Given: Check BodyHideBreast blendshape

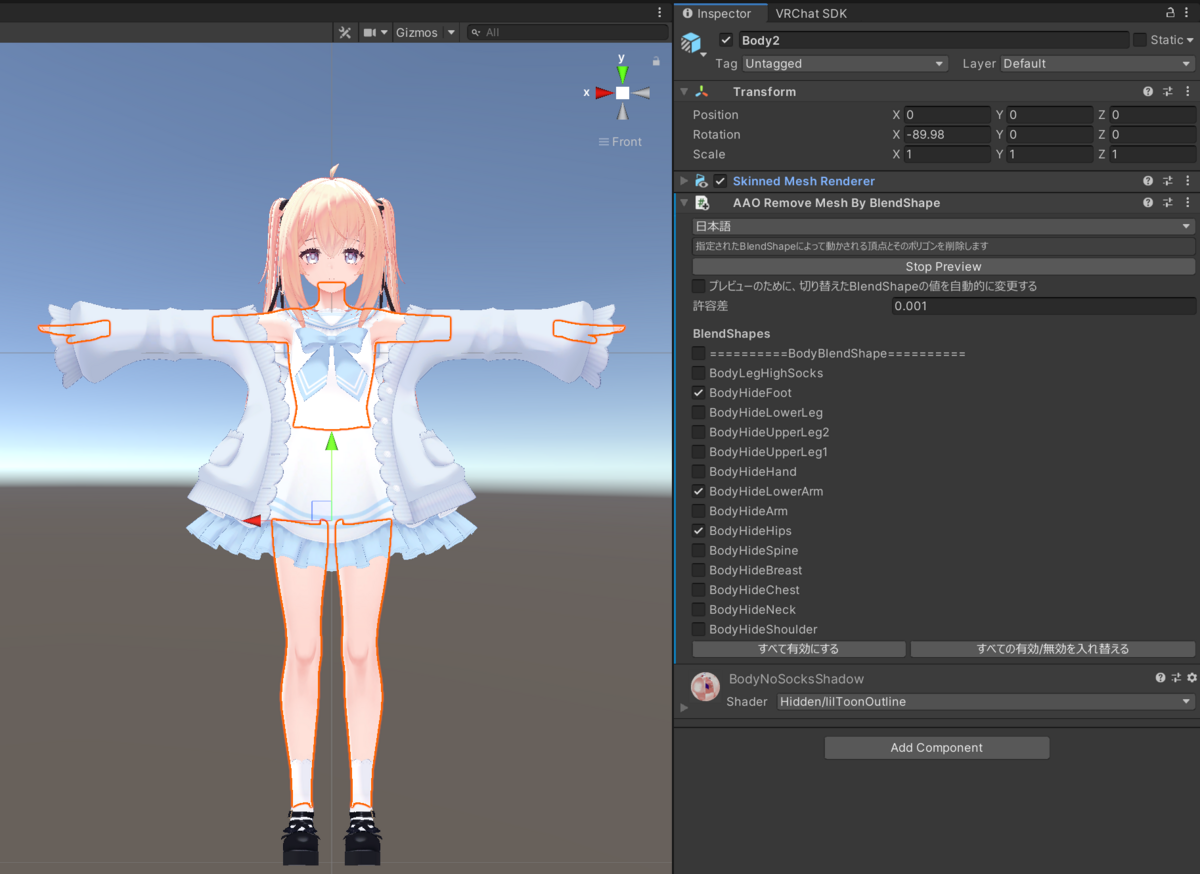Looking at the screenshot, I should 698,570.
